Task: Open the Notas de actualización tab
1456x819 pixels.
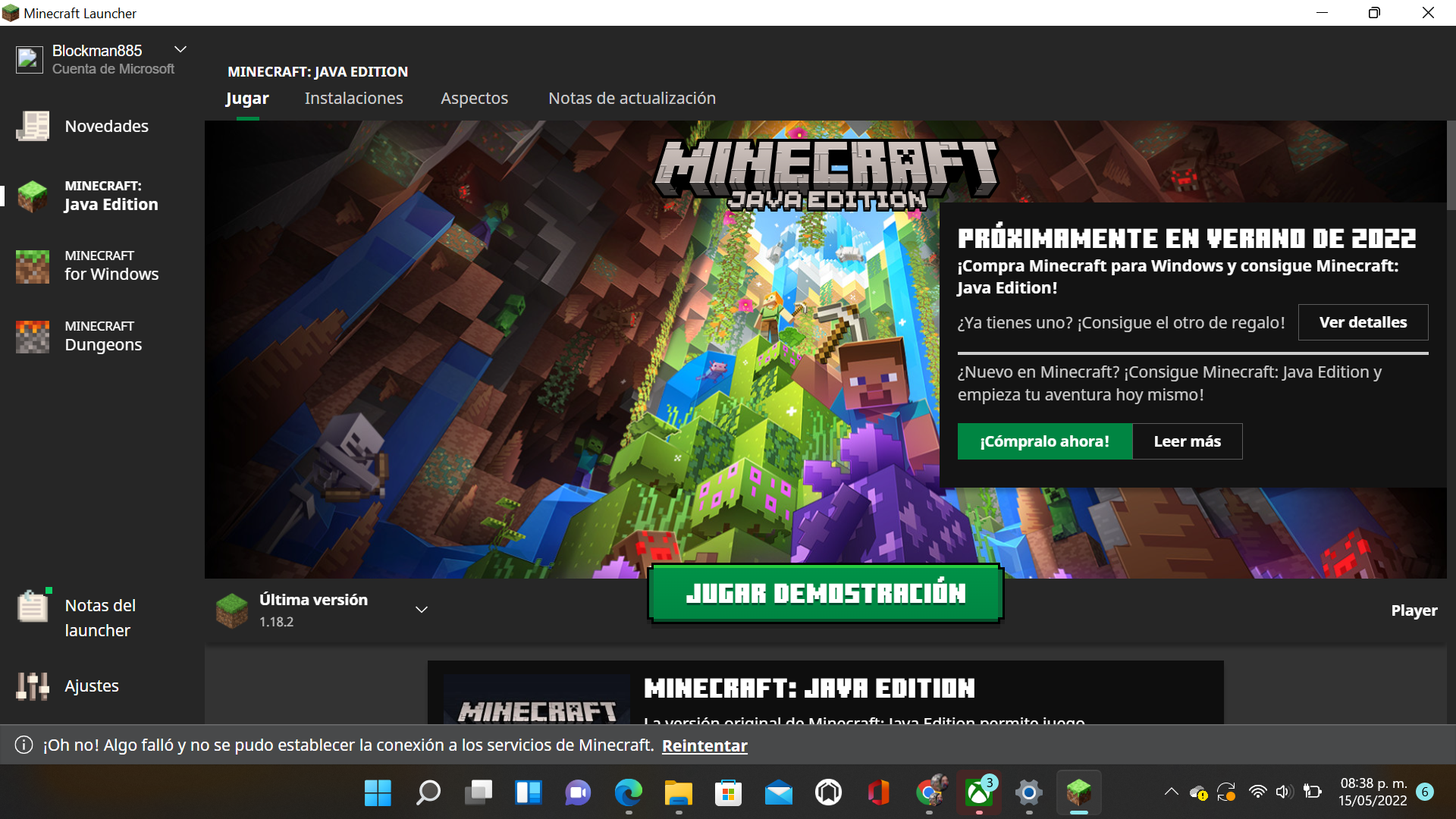Action: point(632,99)
